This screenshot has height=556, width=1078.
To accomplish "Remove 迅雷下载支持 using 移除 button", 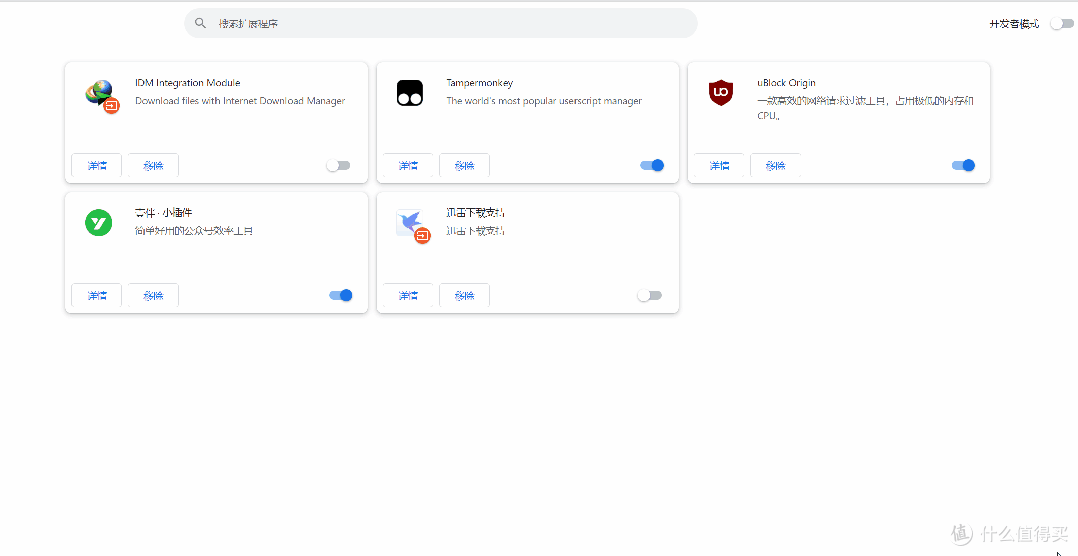I will coord(465,296).
